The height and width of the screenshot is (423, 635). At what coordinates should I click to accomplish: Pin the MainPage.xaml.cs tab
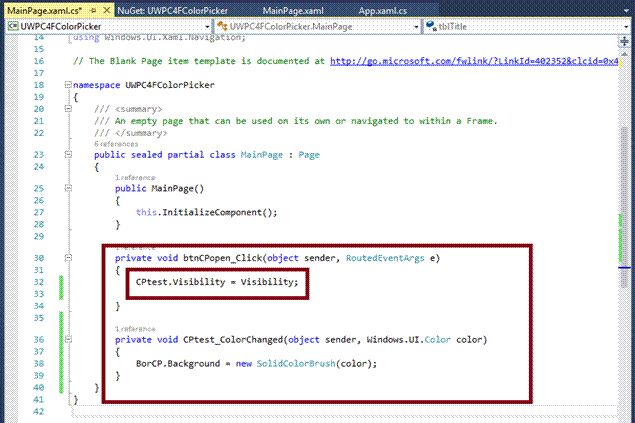point(93,11)
